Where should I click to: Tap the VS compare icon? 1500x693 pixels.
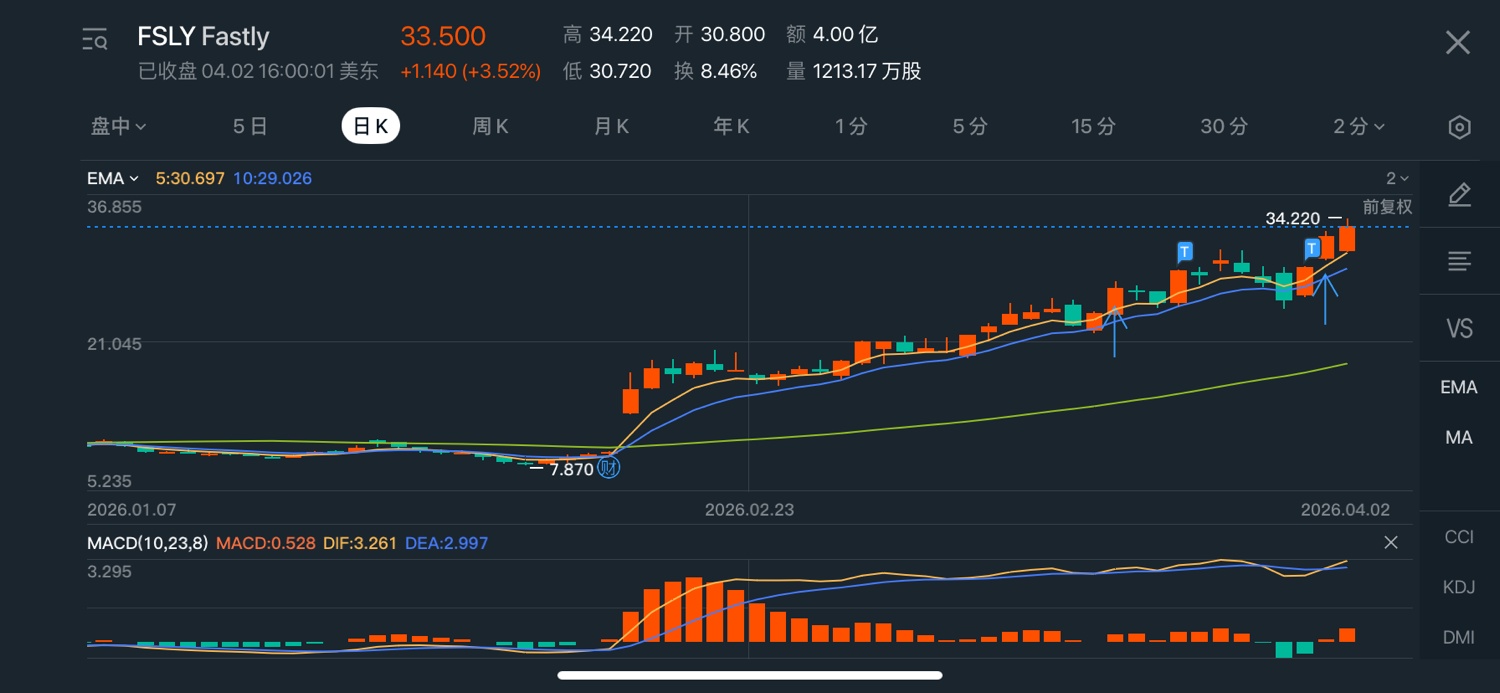[1459, 328]
